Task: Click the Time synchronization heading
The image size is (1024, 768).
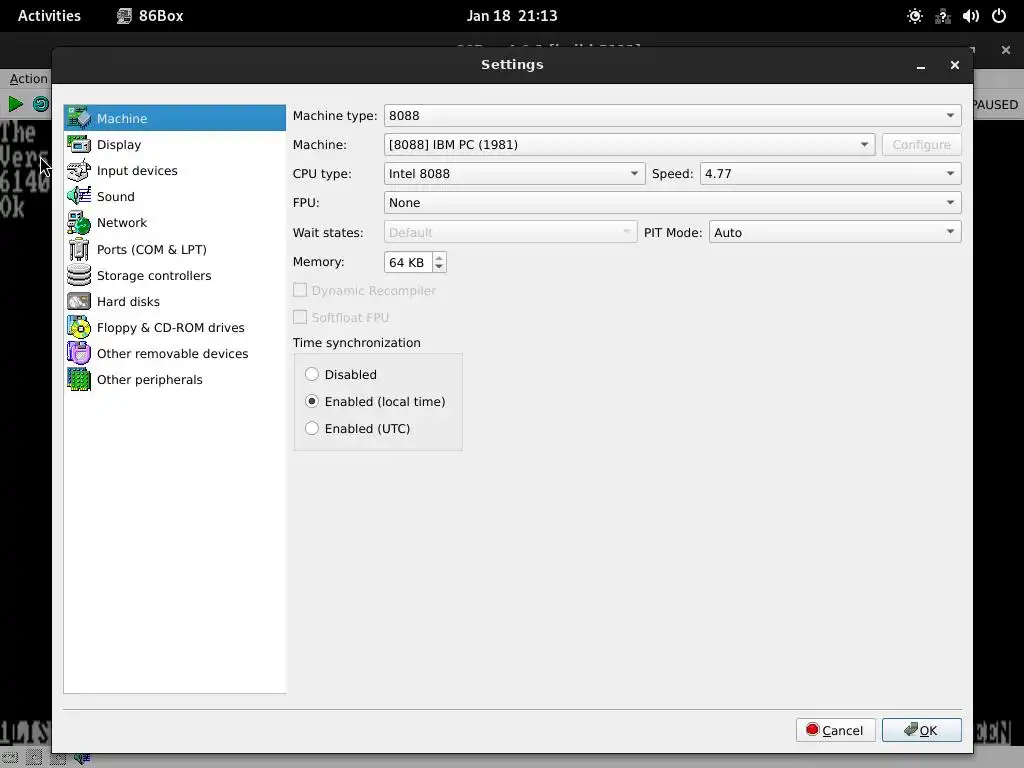Action: [x=357, y=343]
